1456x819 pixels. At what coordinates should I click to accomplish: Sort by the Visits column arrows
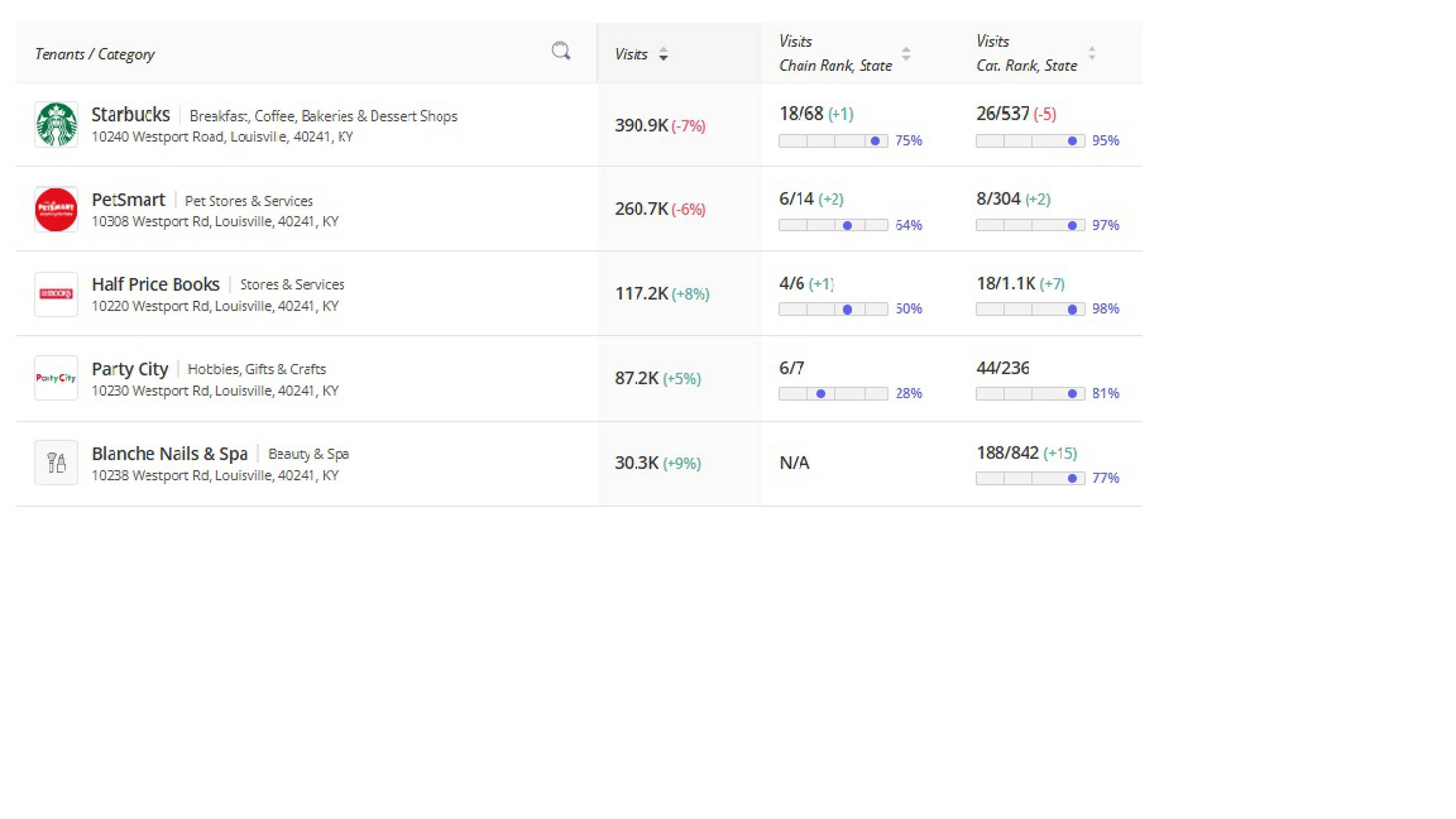coord(663,54)
